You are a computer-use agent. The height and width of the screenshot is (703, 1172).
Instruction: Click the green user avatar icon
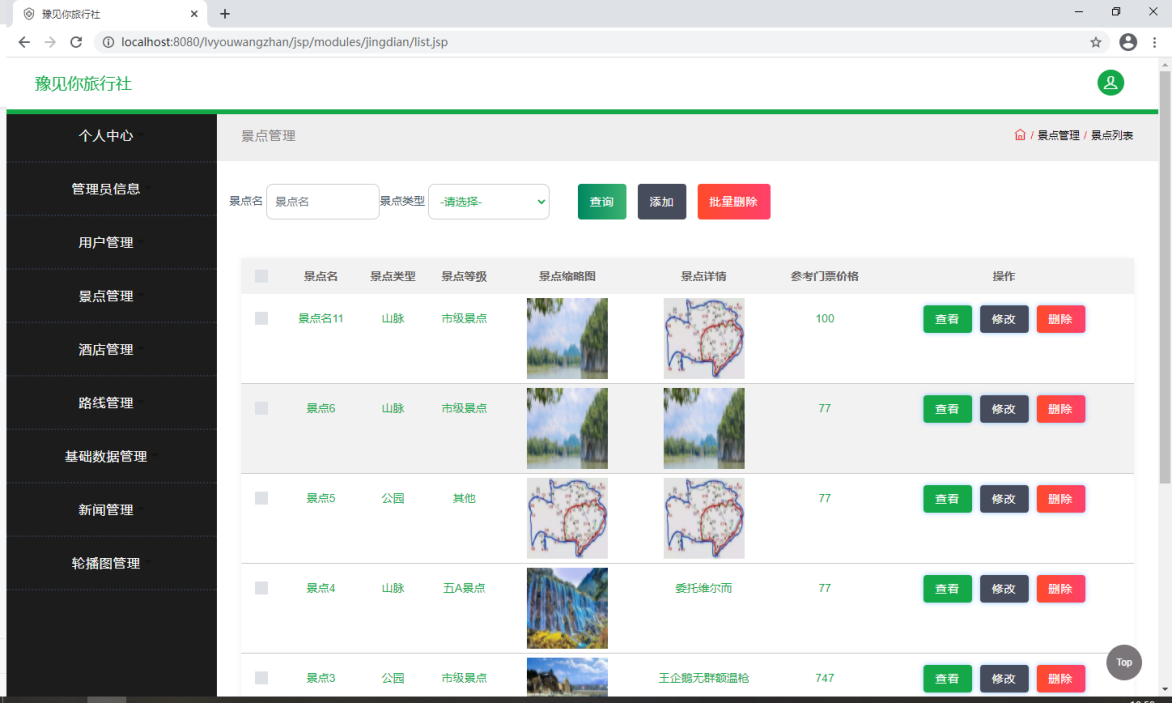(x=1110, y=83)
